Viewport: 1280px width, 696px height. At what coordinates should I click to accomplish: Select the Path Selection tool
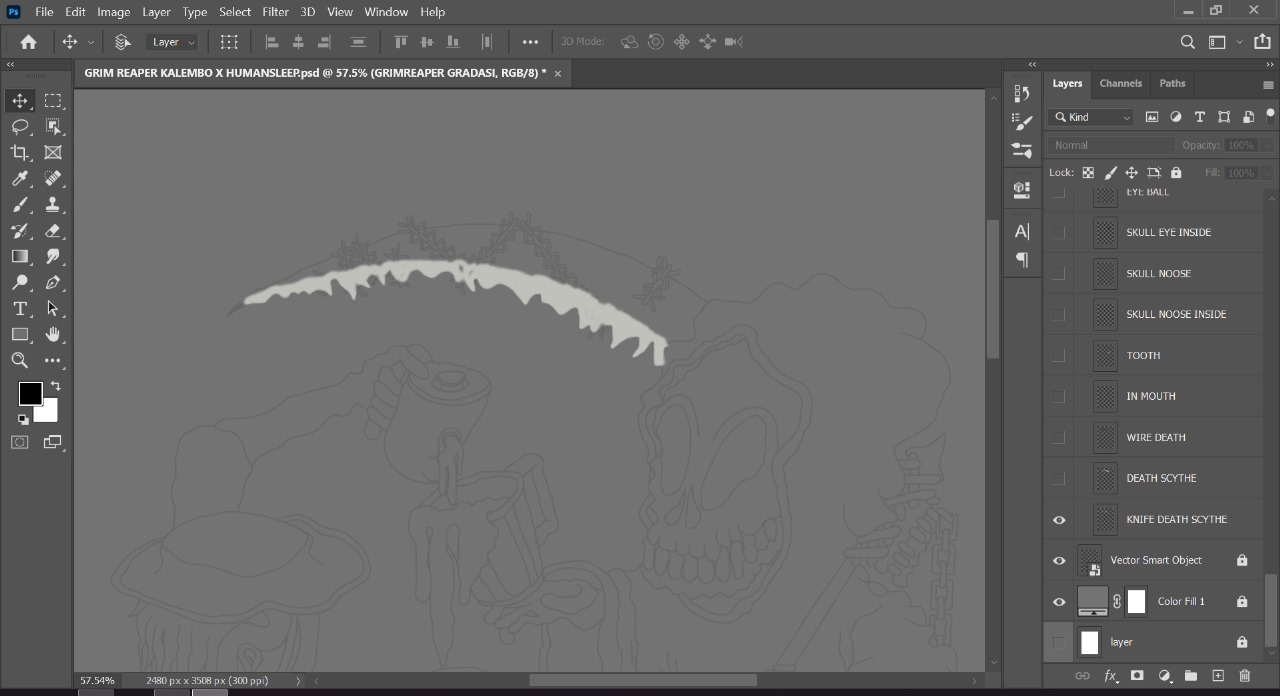[x=53, y=309]
